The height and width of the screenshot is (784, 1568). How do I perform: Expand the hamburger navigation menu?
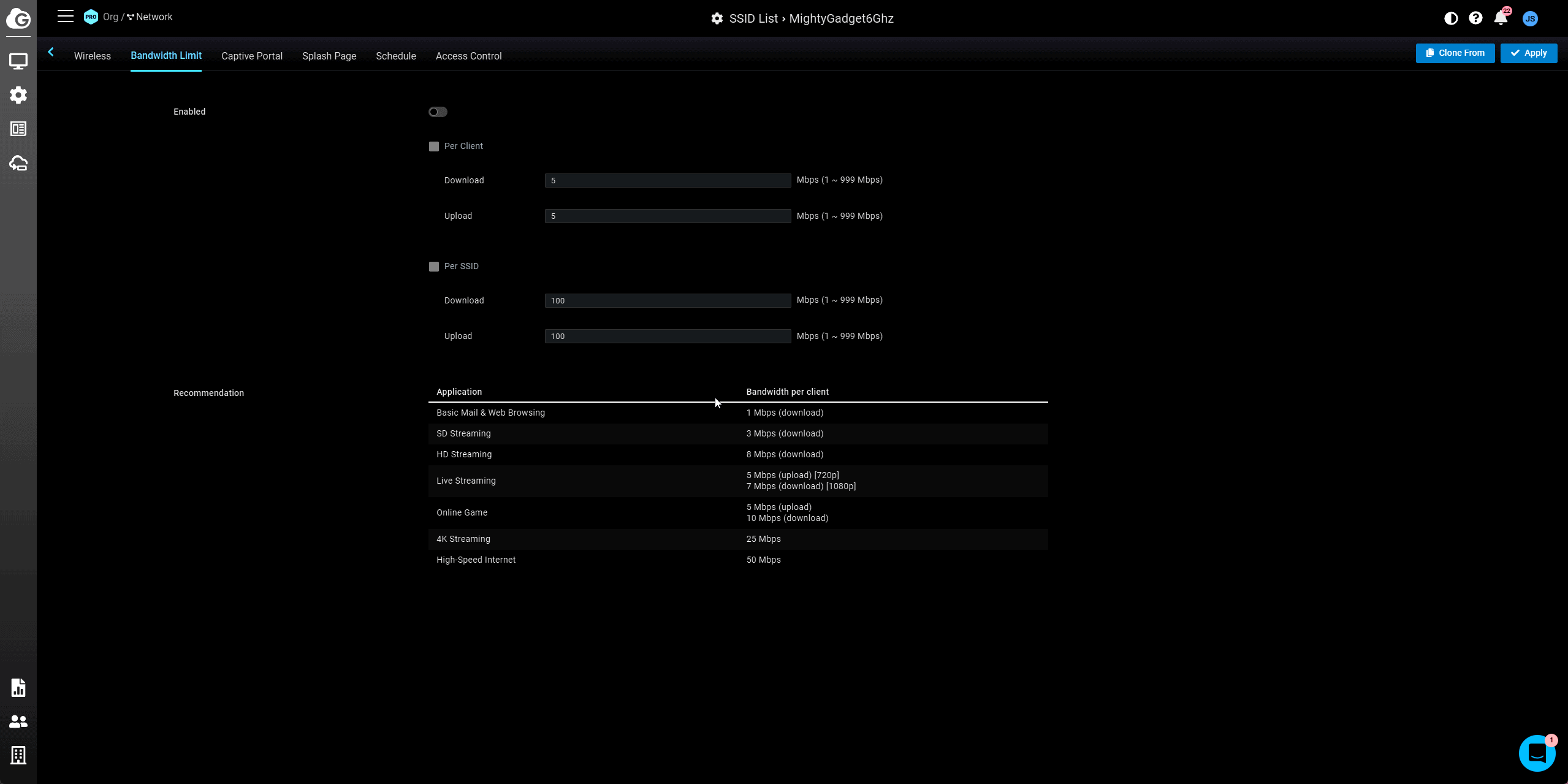[x=66, y=17]
